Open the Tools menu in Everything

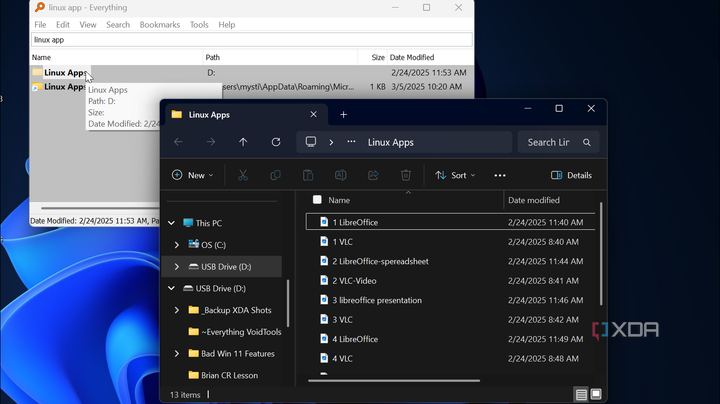click(x=199, y=24)
